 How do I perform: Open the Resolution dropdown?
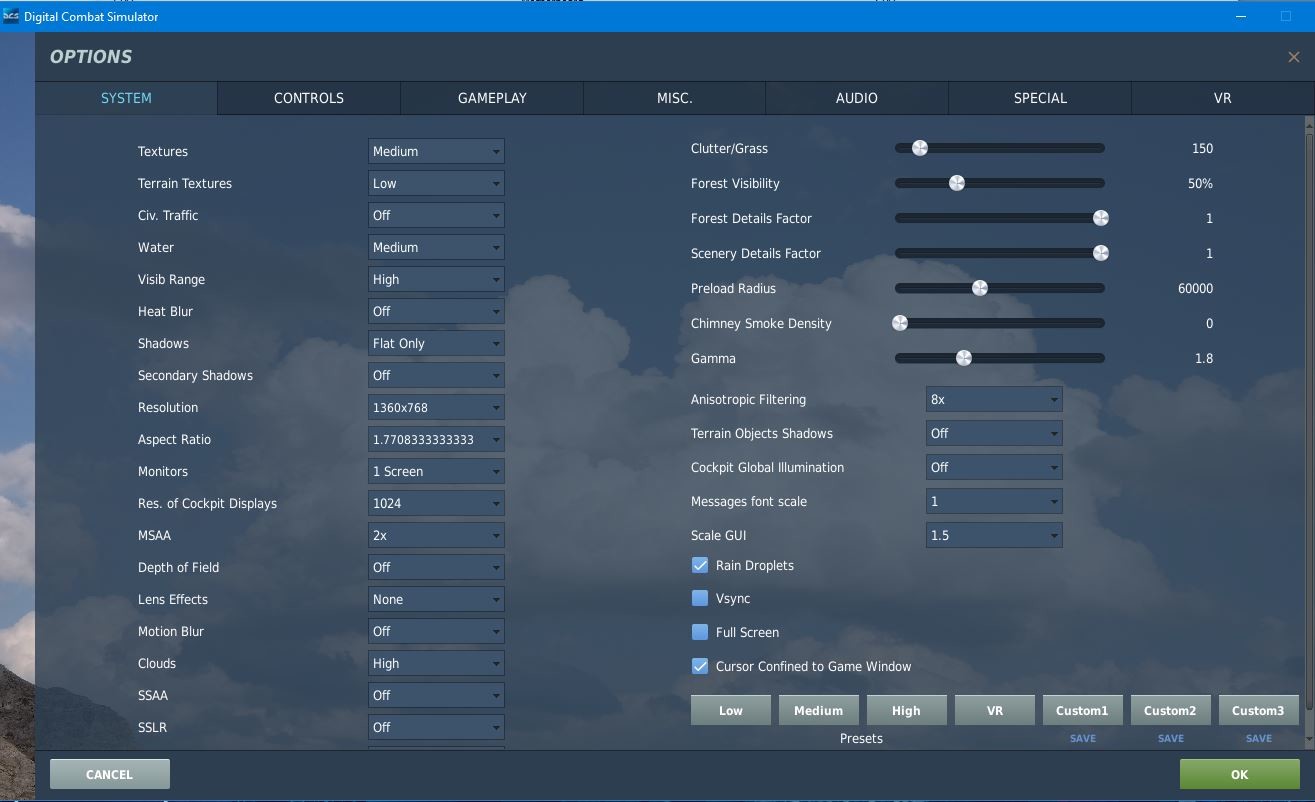[x=436, y=407]
